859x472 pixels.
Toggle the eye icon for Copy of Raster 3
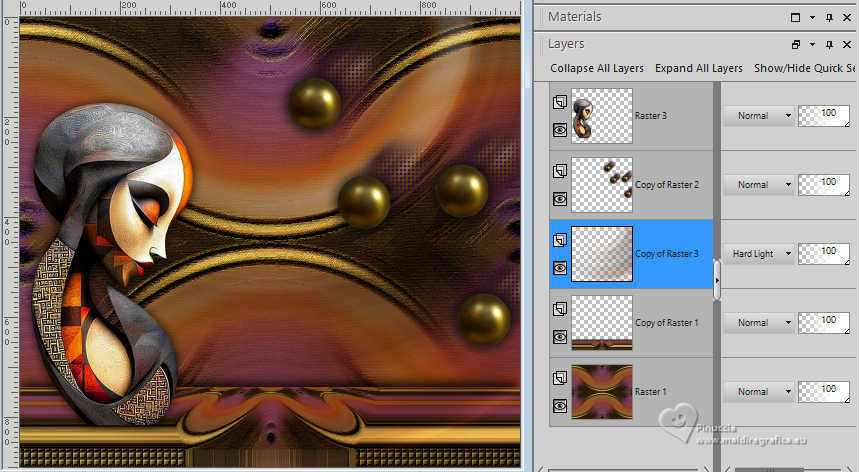coord(559,268)
